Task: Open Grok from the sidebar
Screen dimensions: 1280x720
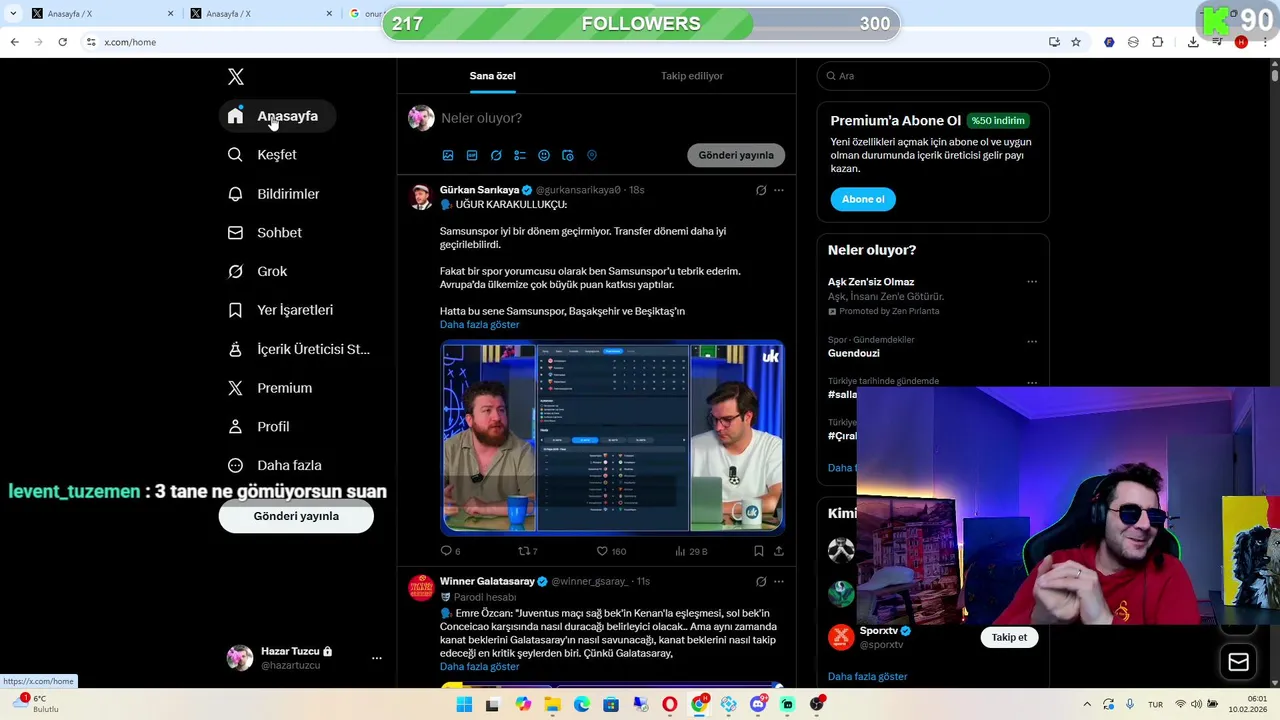Action: pos(257,272)
